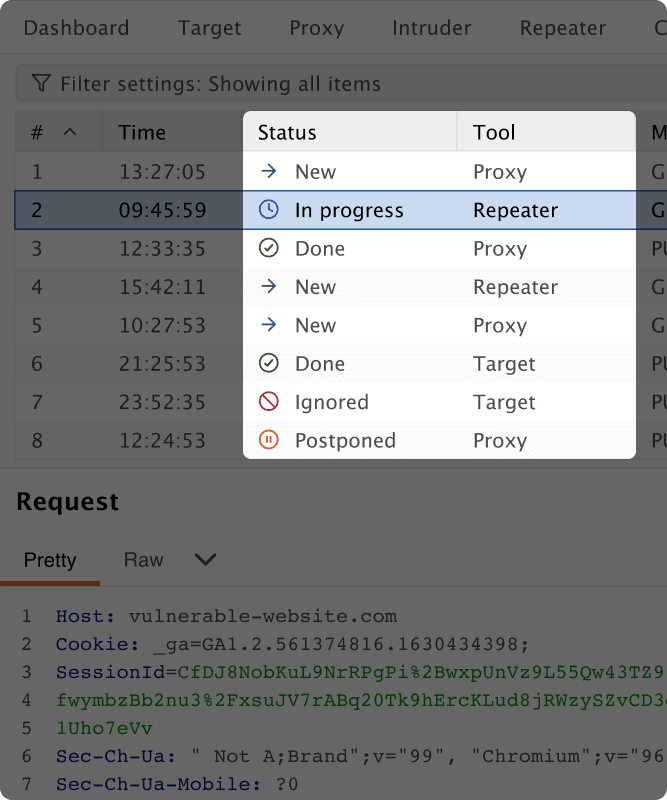
Task: Click the checkmark icon in row 3
Action: tap(268, 249)
